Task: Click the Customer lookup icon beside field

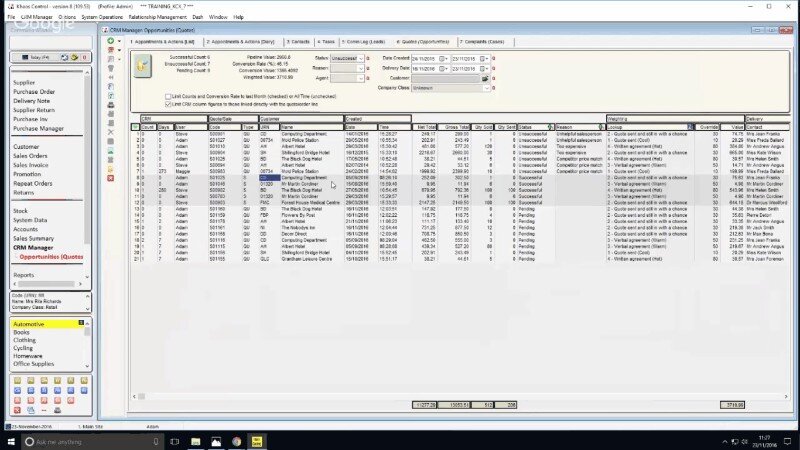Action: (x=485, y=77)
